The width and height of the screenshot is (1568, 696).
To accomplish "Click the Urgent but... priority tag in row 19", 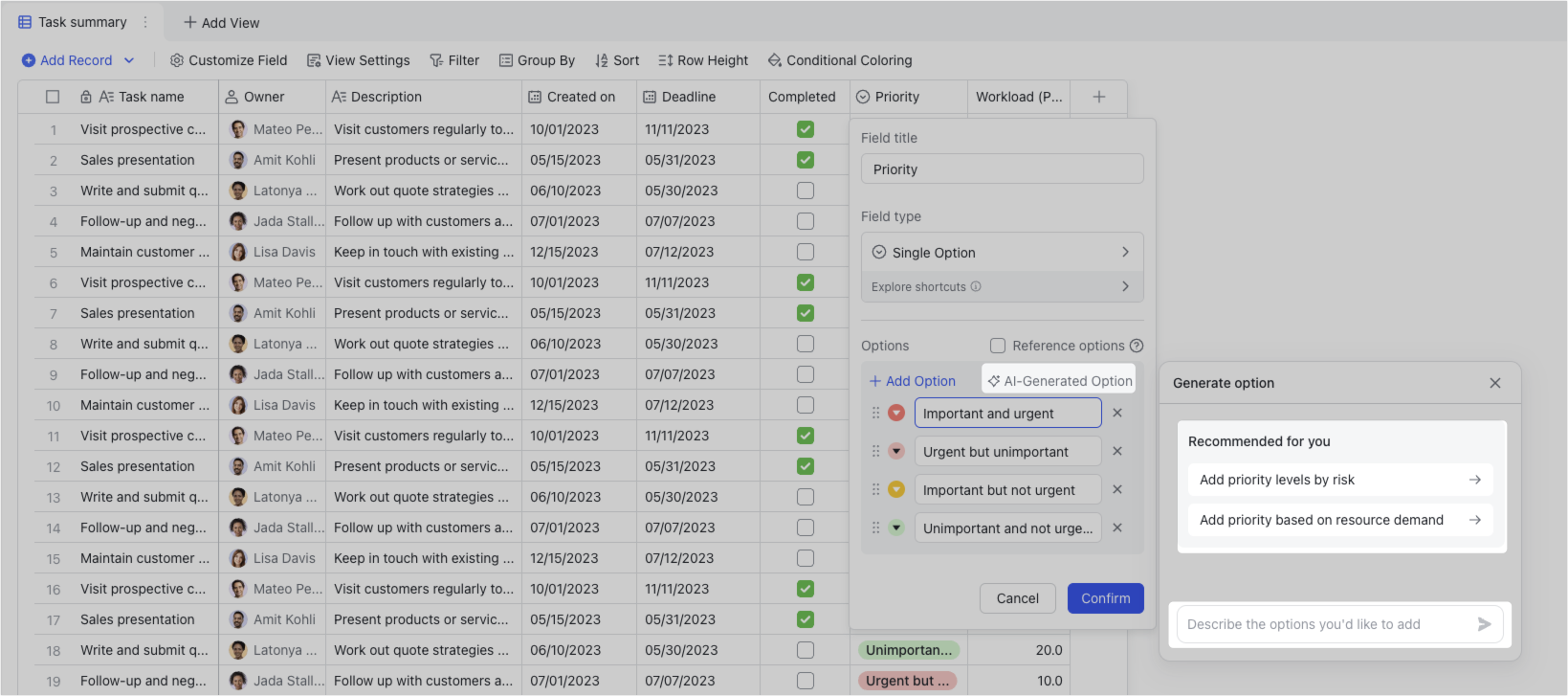I will coord(907,681).
